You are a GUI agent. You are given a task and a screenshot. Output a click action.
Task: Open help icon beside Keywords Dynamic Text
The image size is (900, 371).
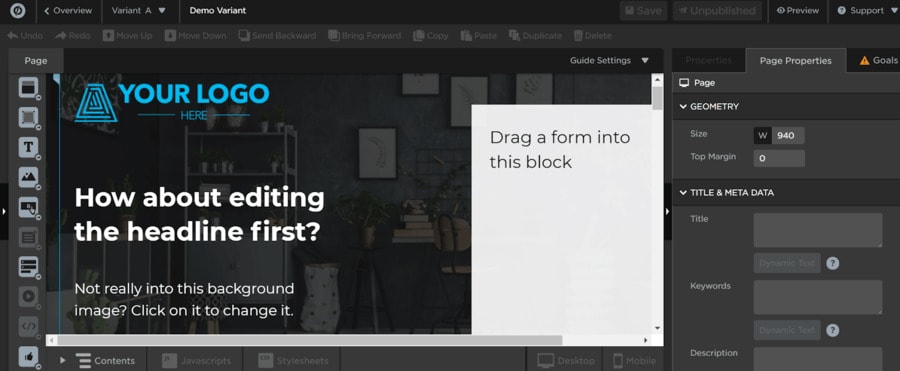point(832,330)
